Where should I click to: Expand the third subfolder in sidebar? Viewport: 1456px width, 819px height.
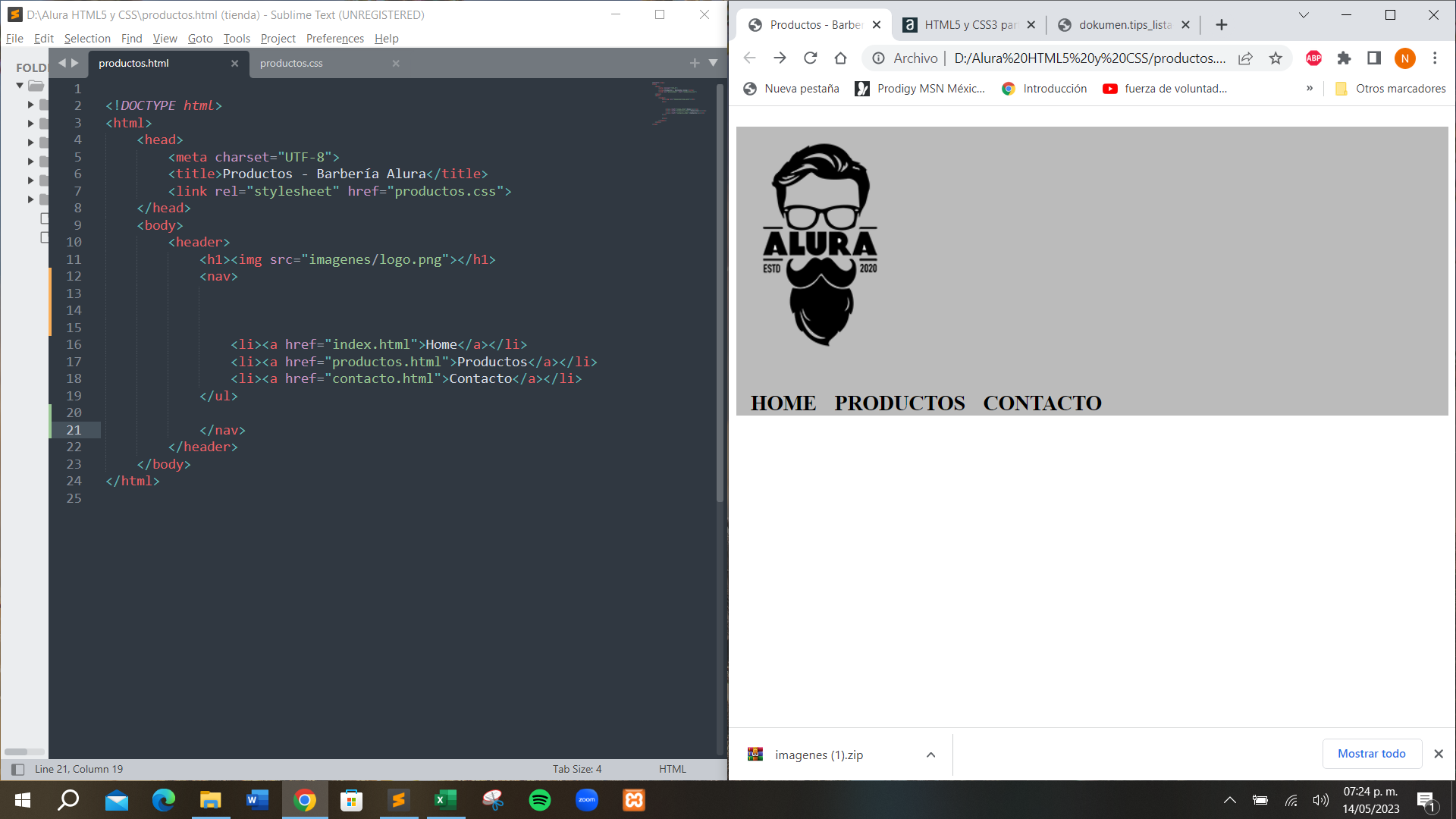(x=31, y=143)
